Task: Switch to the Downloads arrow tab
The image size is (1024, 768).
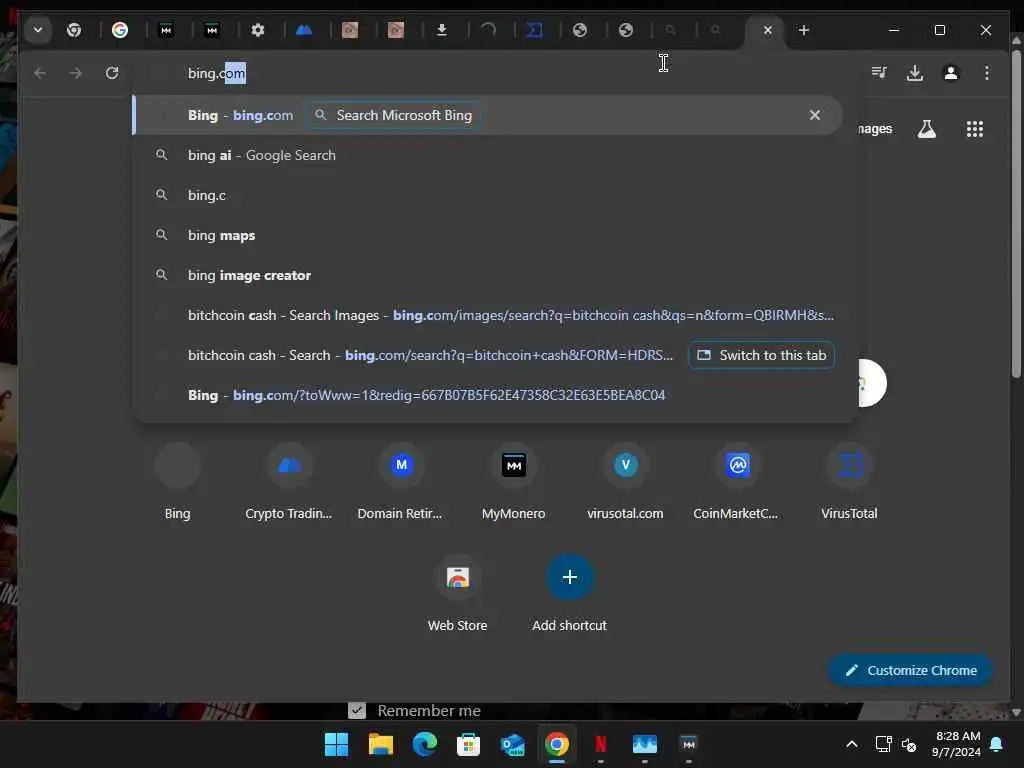Action: [x=442, y=30]
